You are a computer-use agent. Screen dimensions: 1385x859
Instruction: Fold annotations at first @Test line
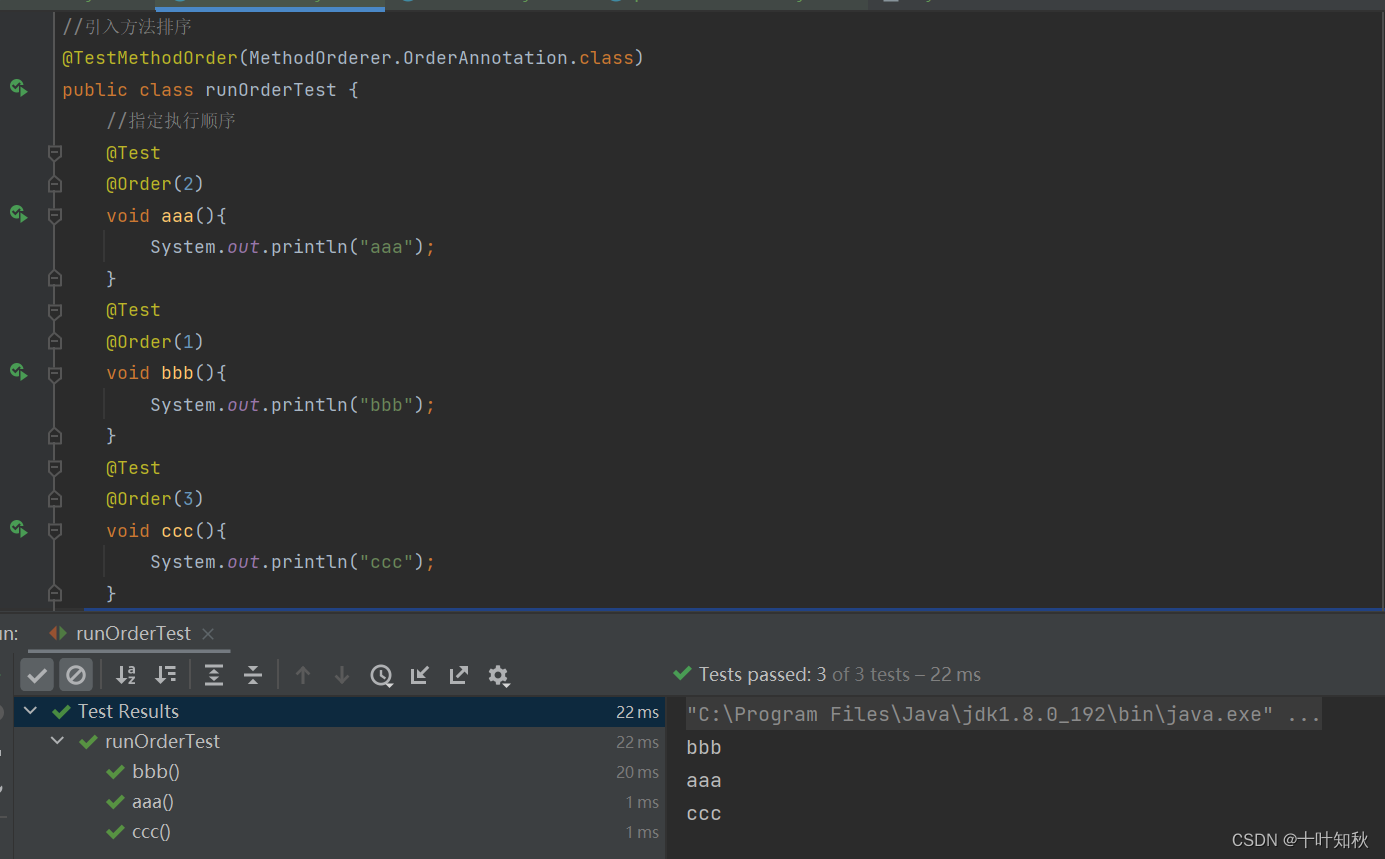pos(55,152)
